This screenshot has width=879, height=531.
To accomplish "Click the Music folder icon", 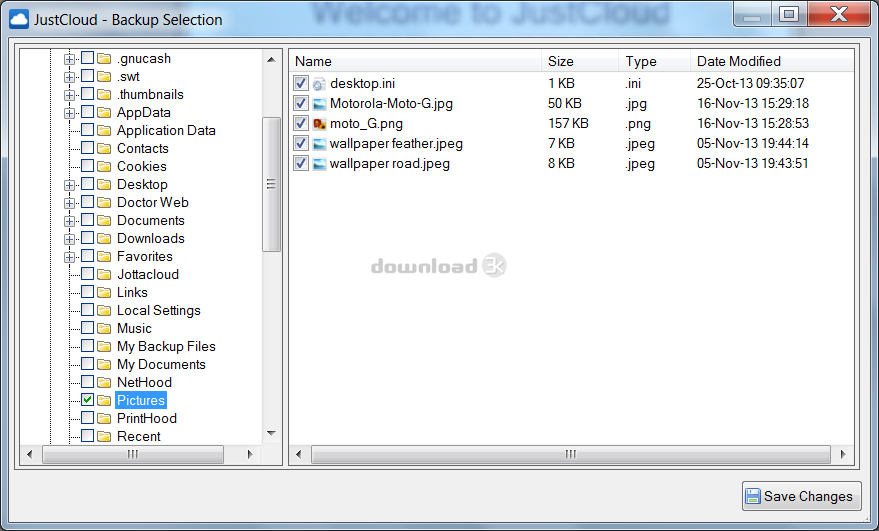I will [x=104, y=328].
